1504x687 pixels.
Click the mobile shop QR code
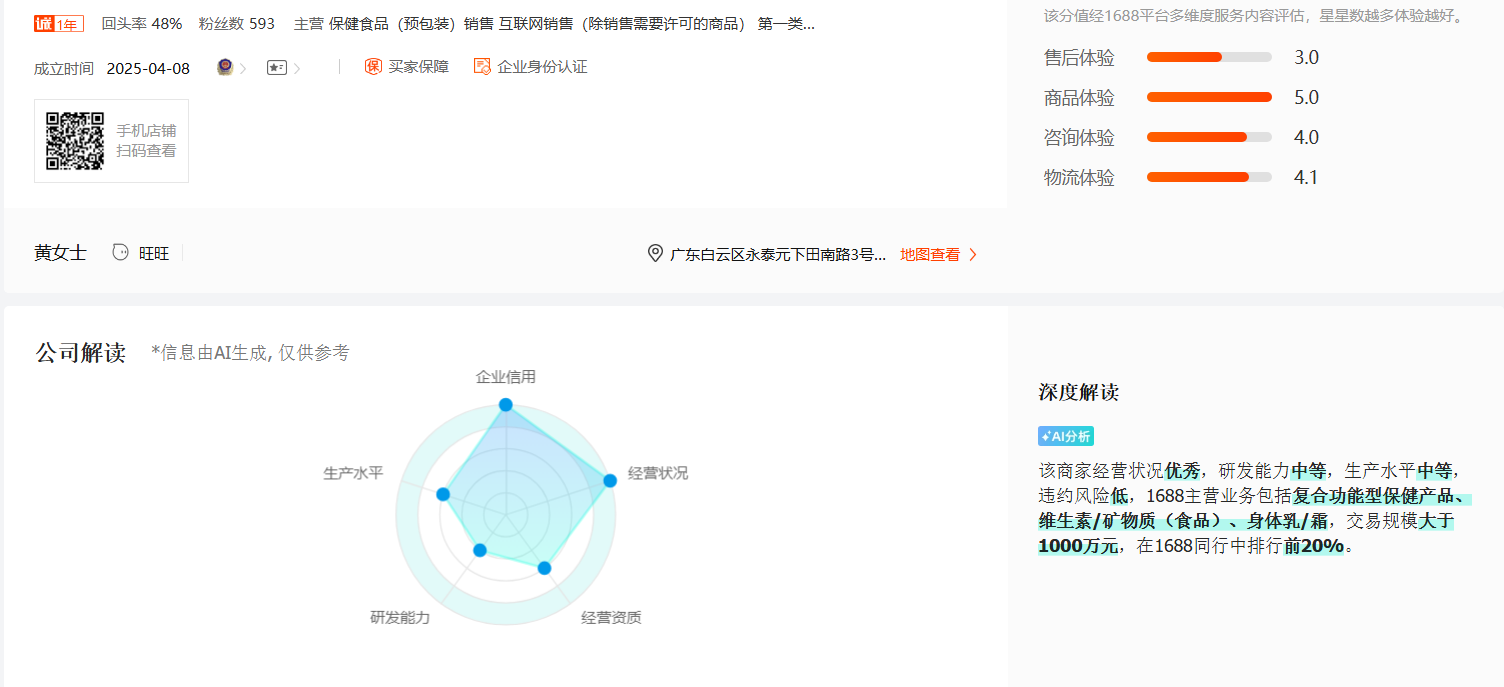(75, 141)
